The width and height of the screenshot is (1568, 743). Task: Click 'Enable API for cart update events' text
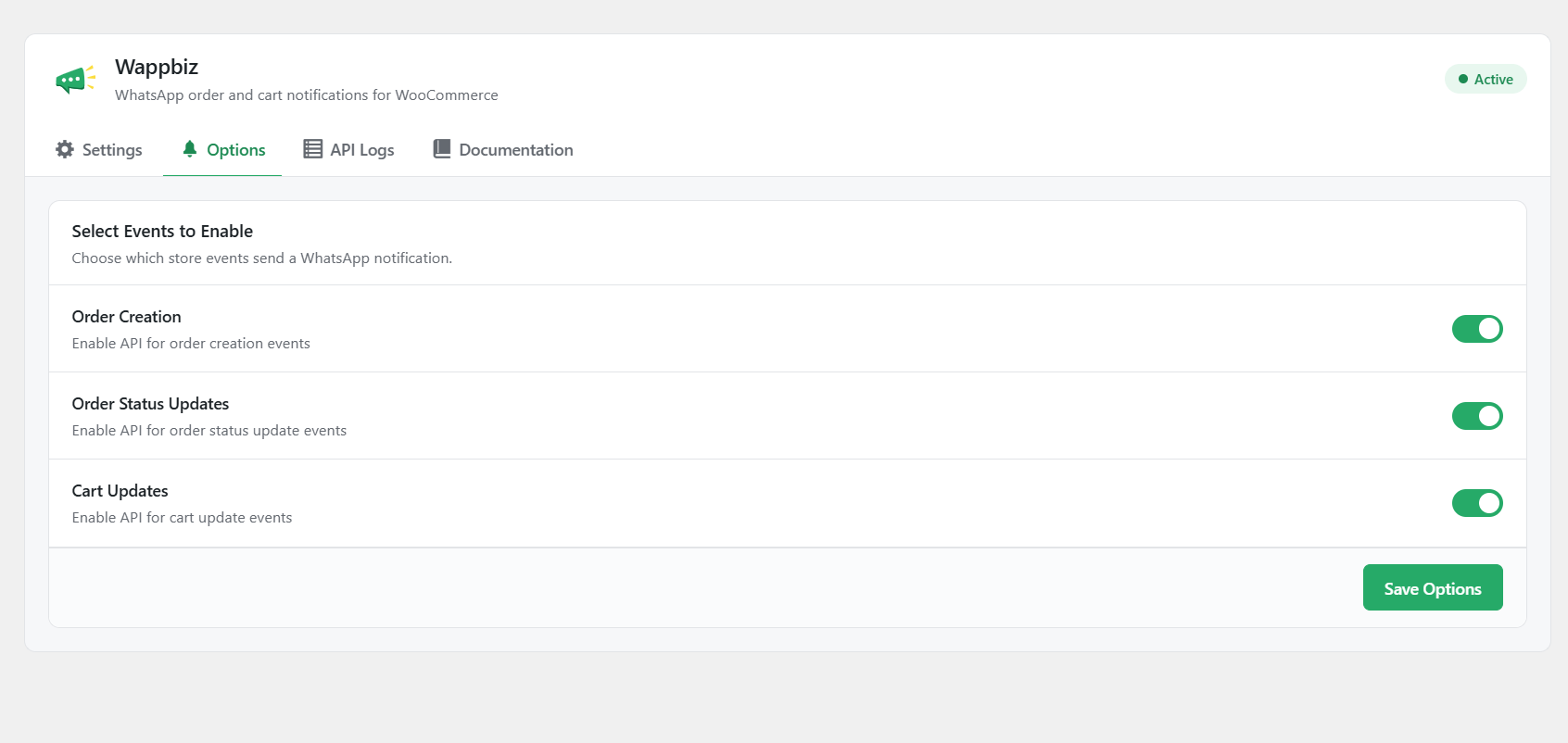182,518
